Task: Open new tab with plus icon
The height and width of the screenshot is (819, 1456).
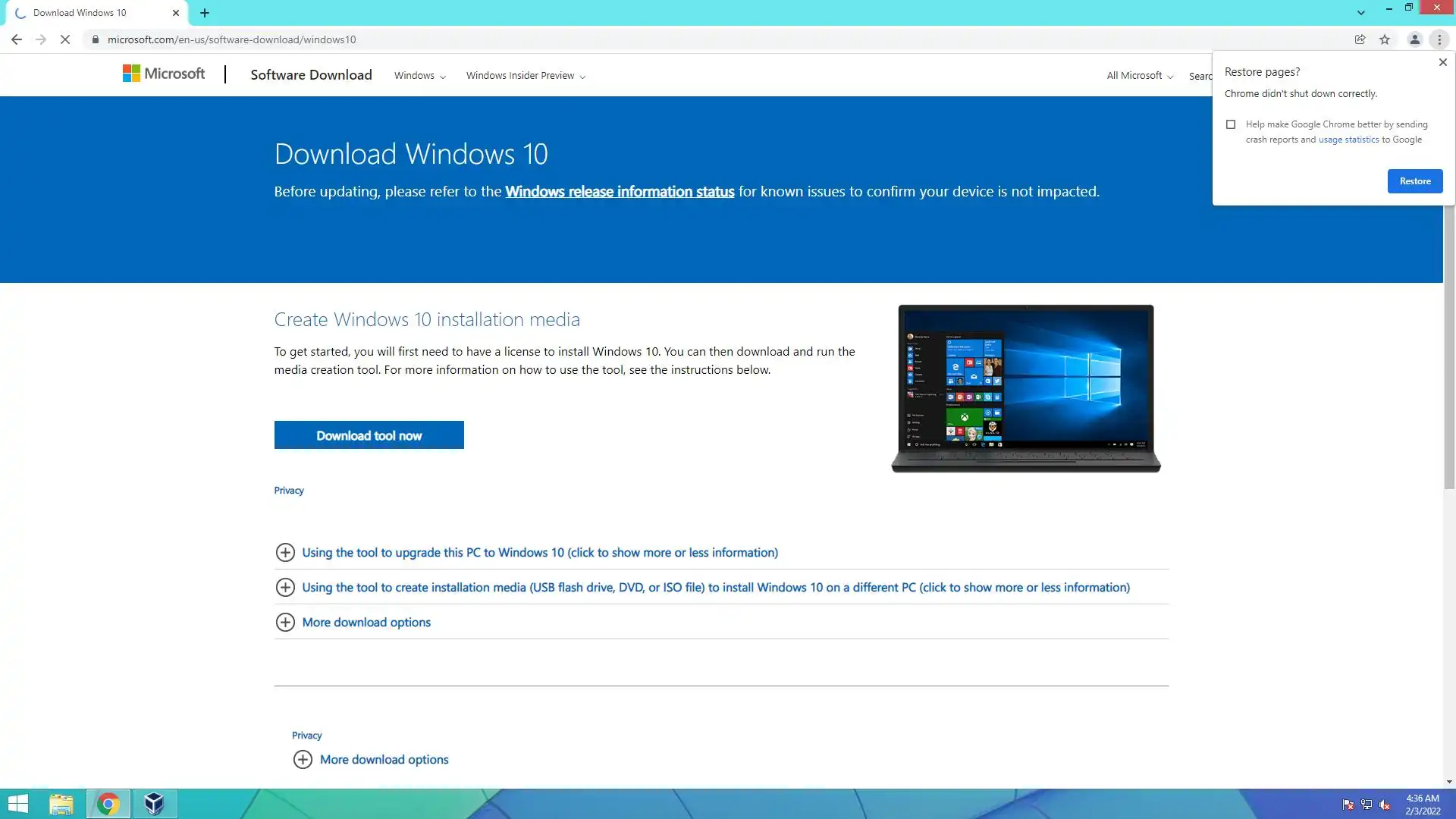Action: [x=205, y=13]
